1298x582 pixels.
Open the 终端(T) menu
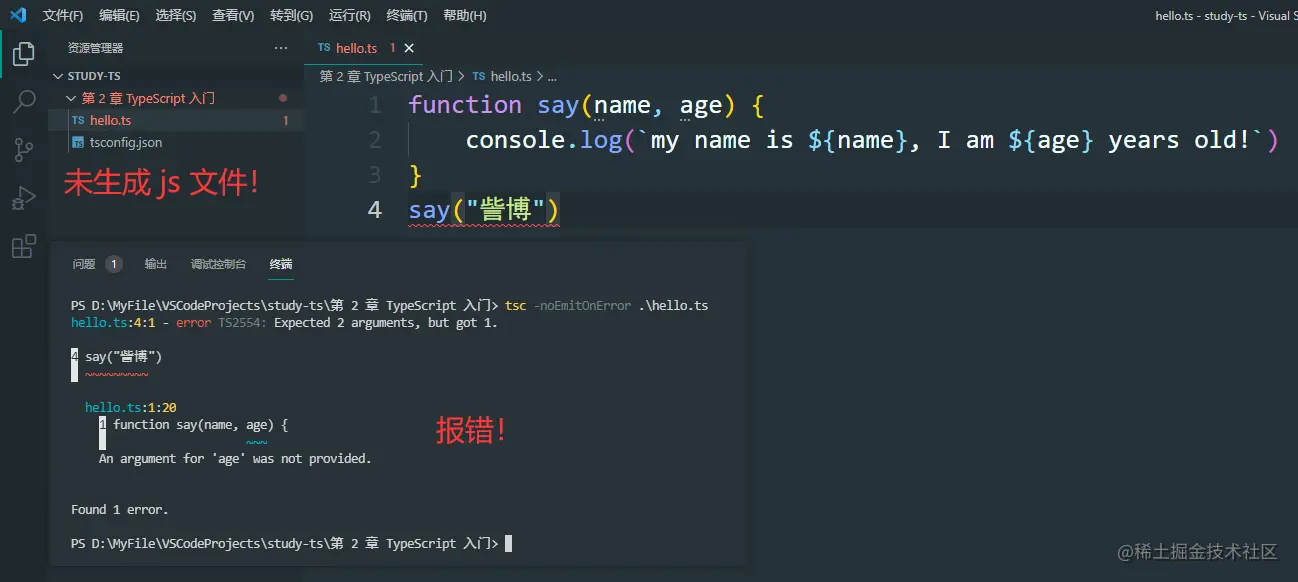pyautogui.click(x=406, y=15)
